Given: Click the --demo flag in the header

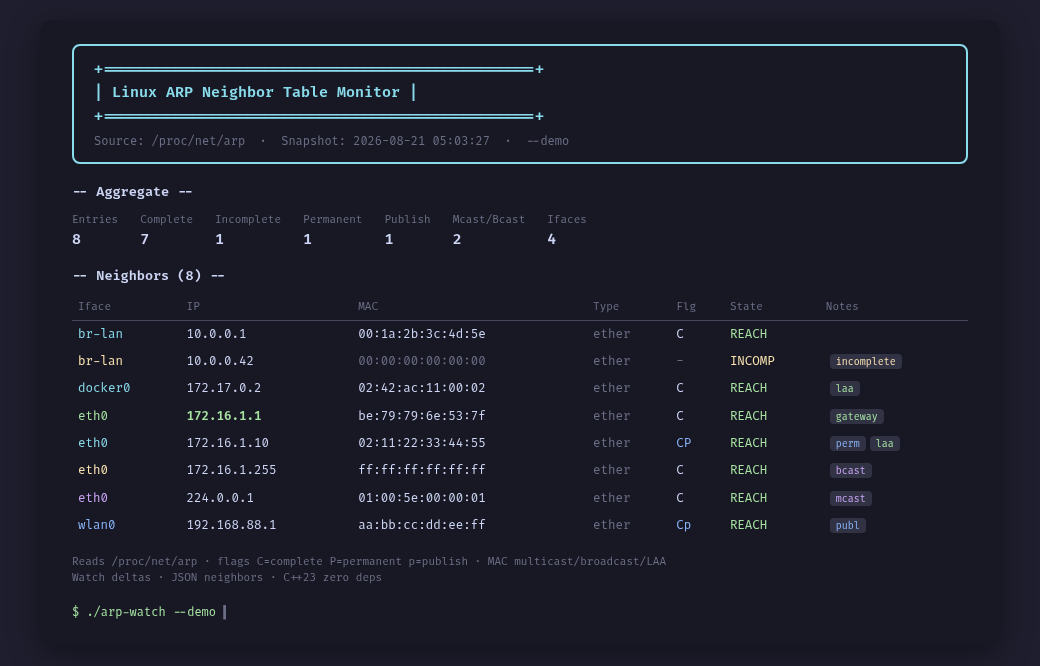Looking at the screenshot, I should 548,141.
